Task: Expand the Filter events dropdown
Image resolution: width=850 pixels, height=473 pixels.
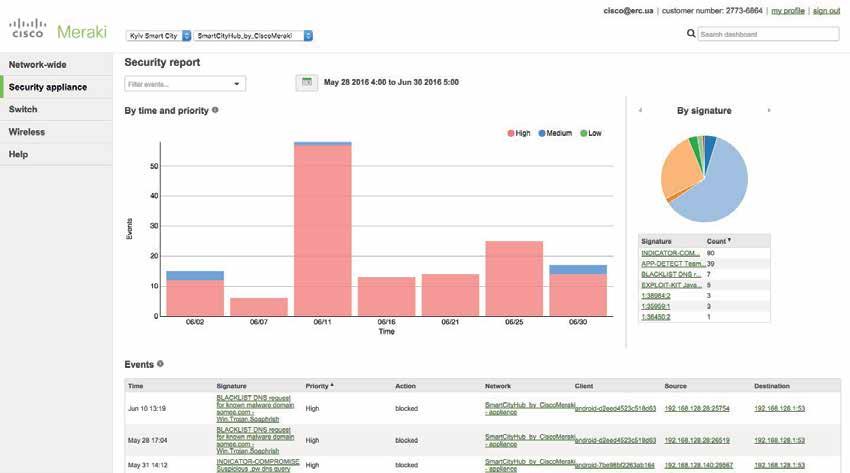Action: click(185, 84)
